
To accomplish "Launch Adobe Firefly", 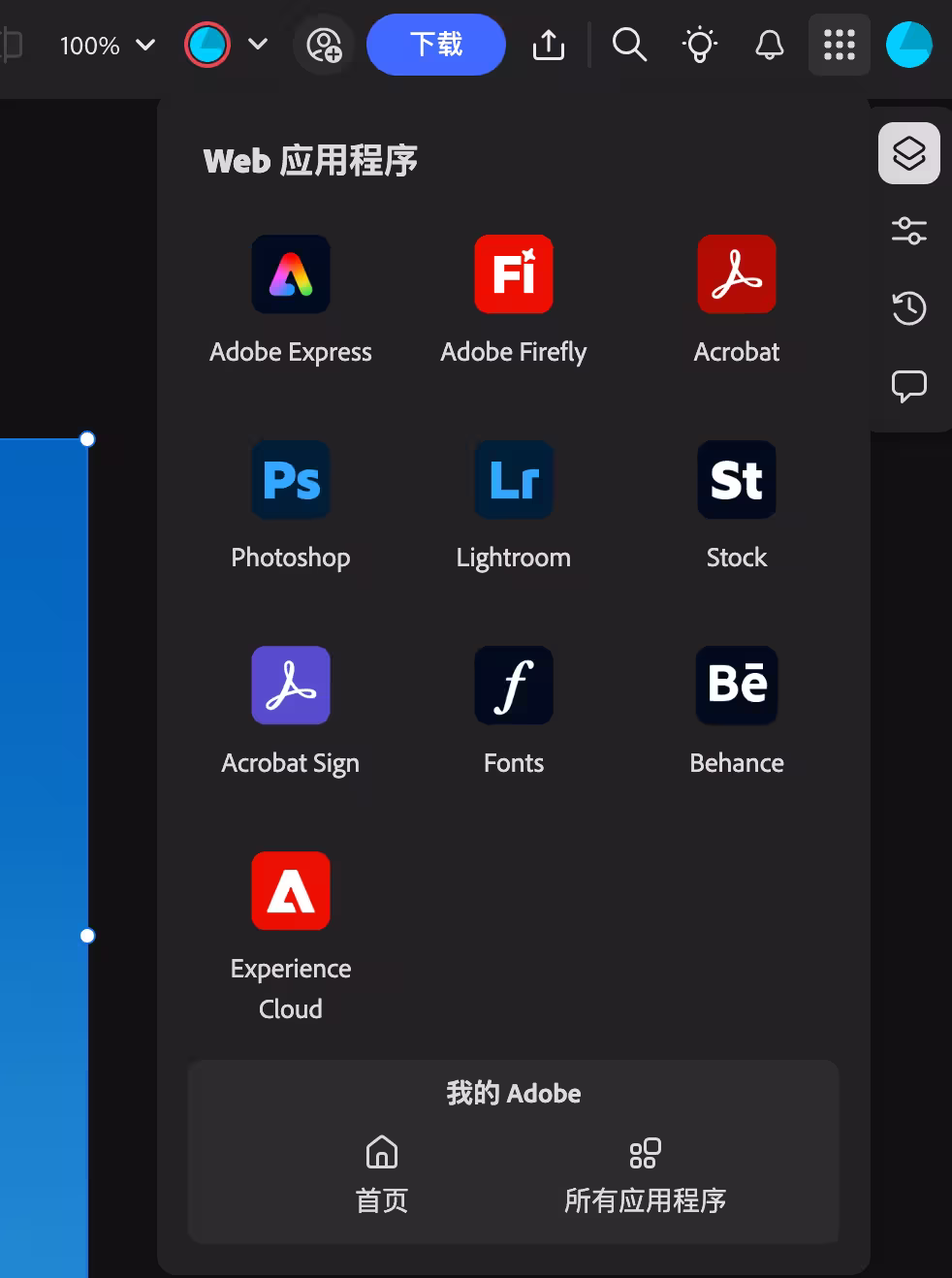I will [x=513, y=274].
